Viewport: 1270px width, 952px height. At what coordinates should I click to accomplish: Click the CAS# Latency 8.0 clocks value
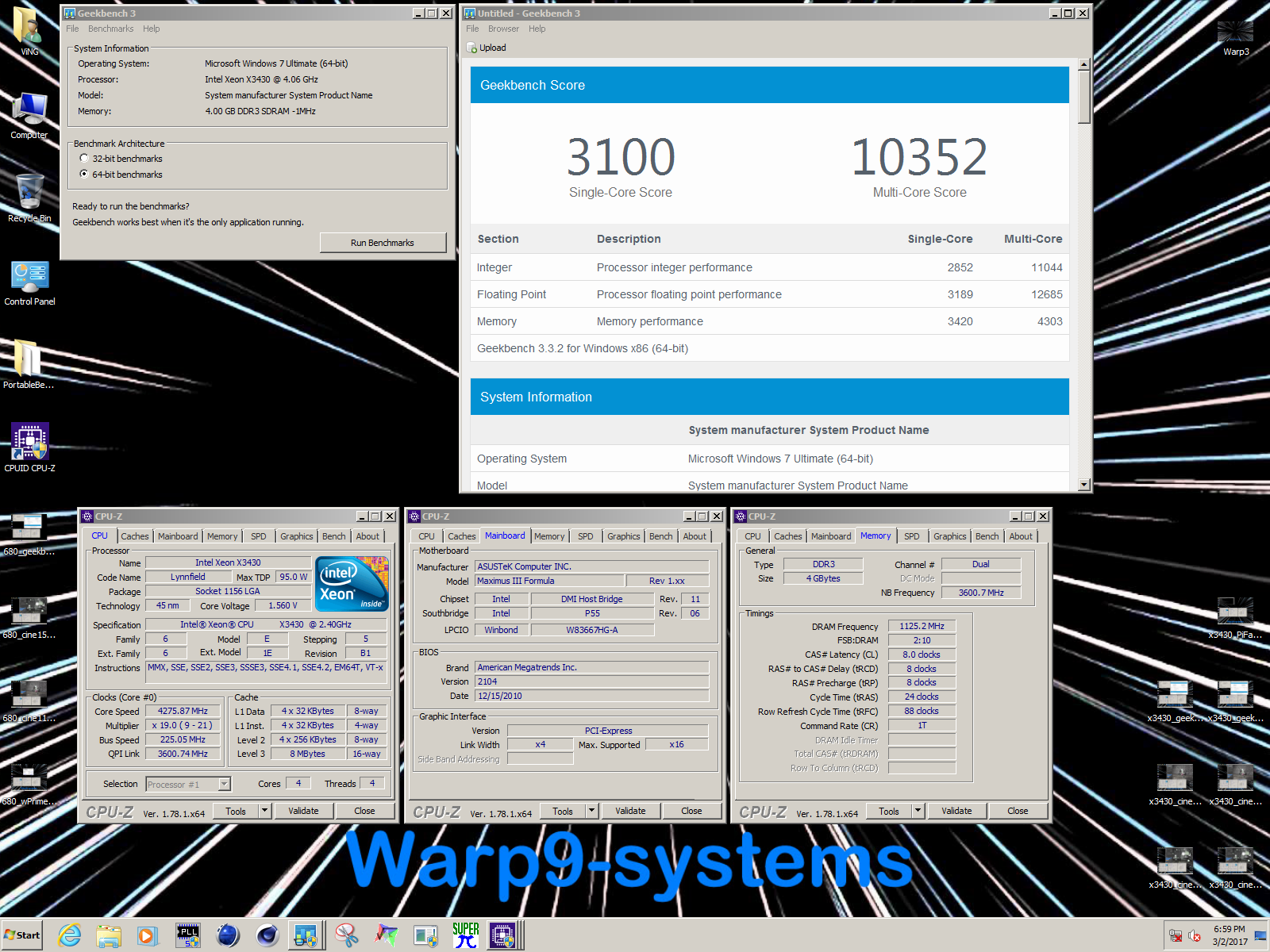pos(922,654)
